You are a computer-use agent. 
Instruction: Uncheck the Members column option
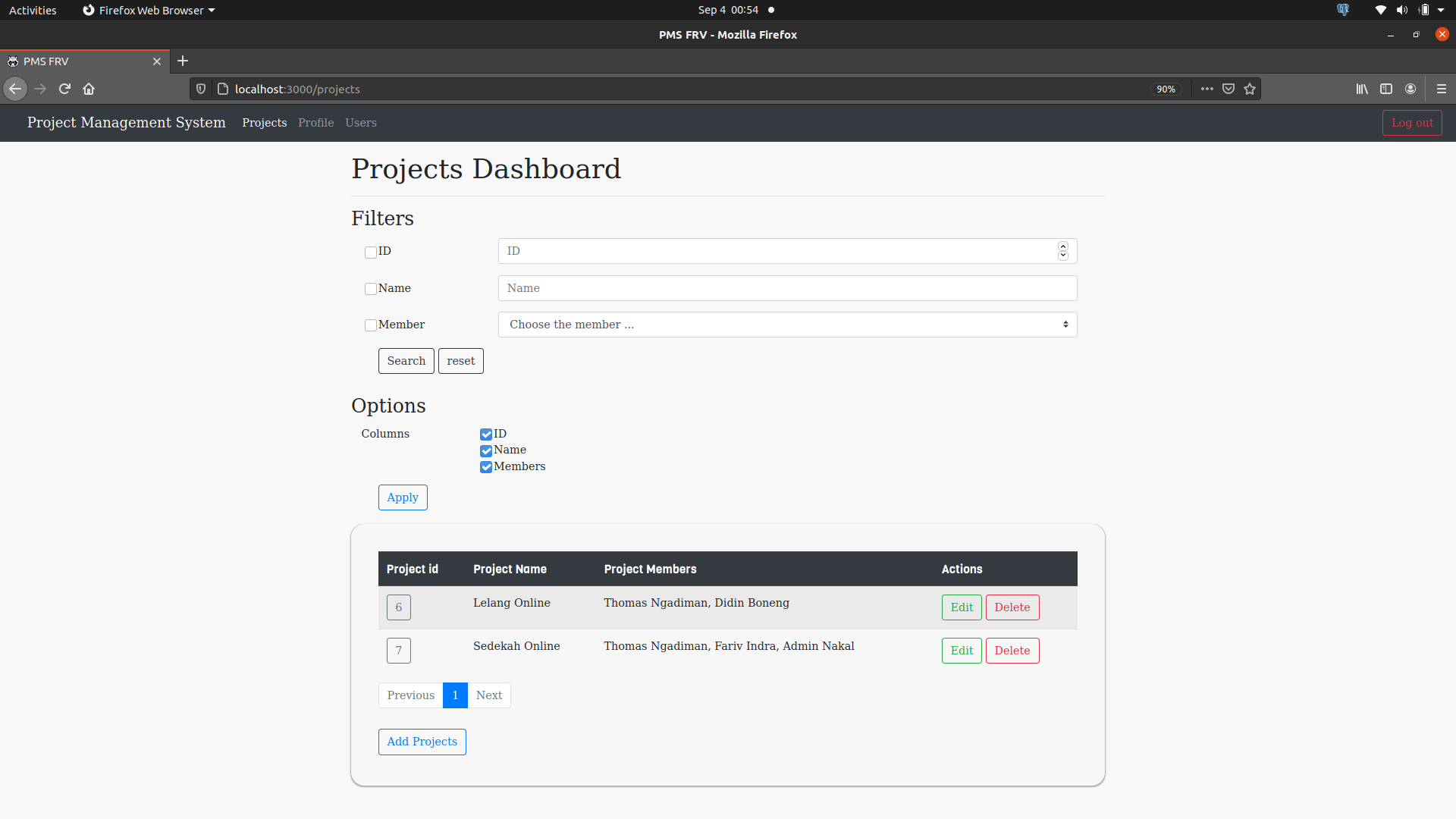pyautogui.click(x=485, y=467)
